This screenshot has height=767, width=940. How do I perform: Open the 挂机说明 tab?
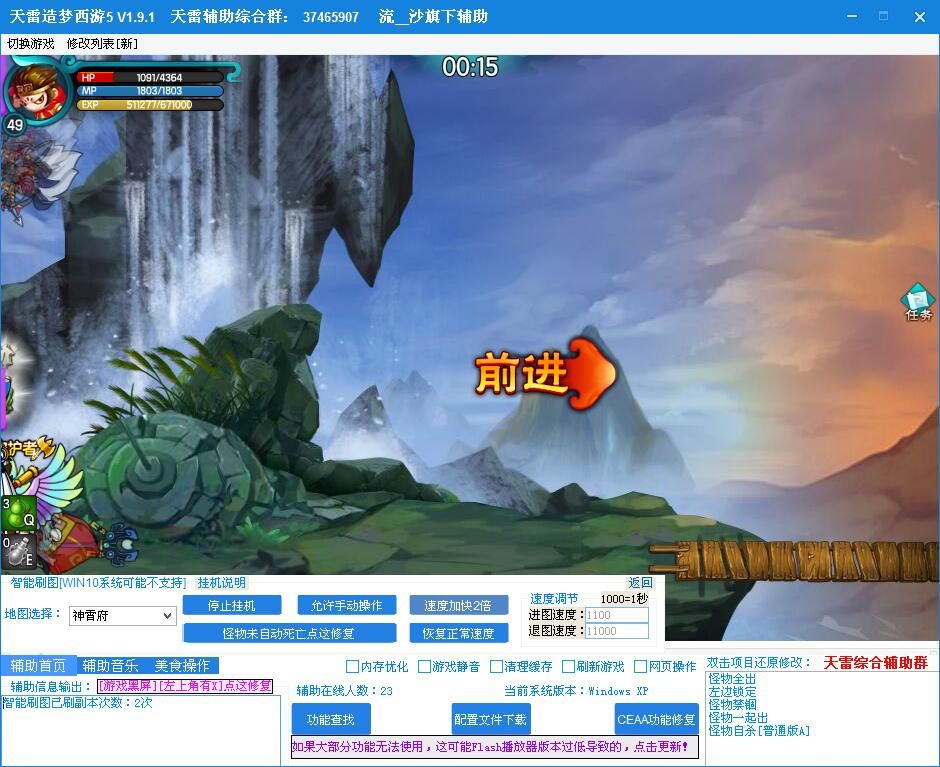tap(221, 583)
